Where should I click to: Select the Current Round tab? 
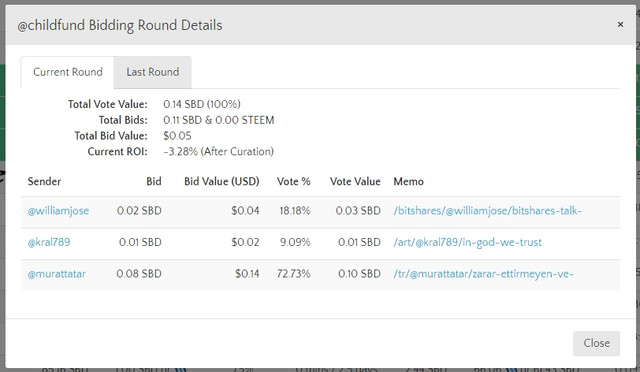(68, 72)
